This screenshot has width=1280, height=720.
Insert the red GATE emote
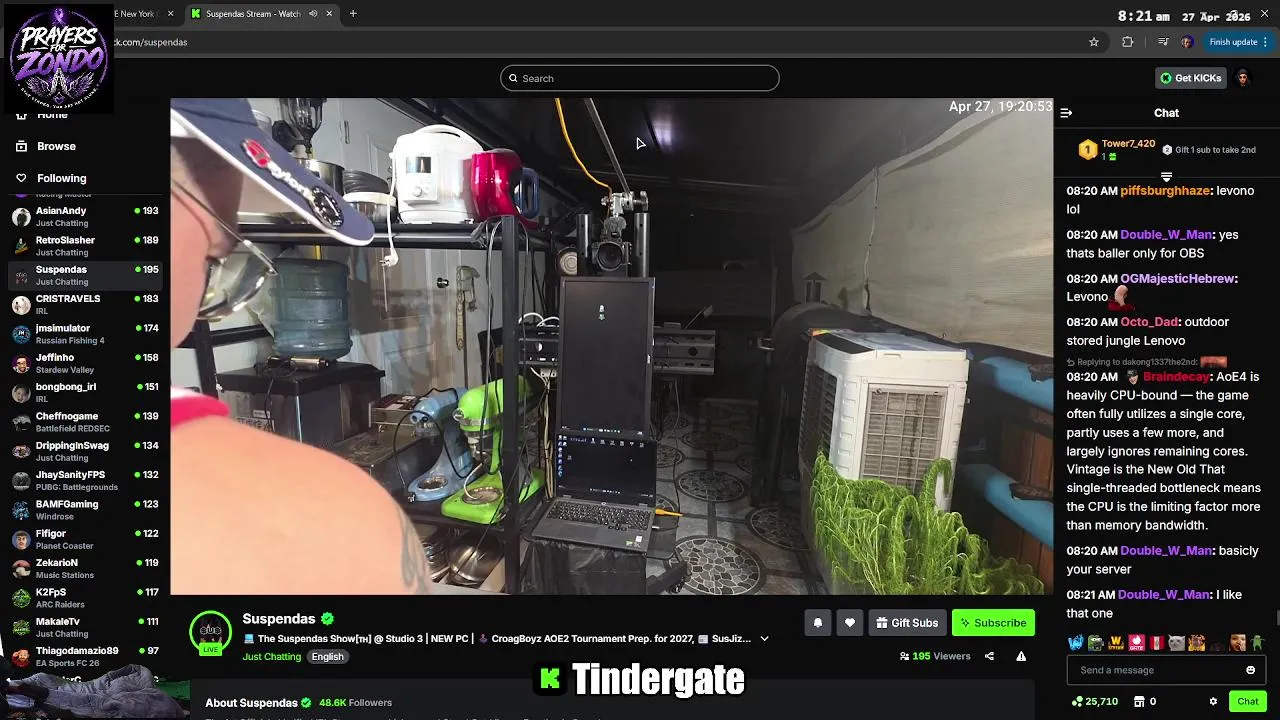click(x=1136, y=643)
